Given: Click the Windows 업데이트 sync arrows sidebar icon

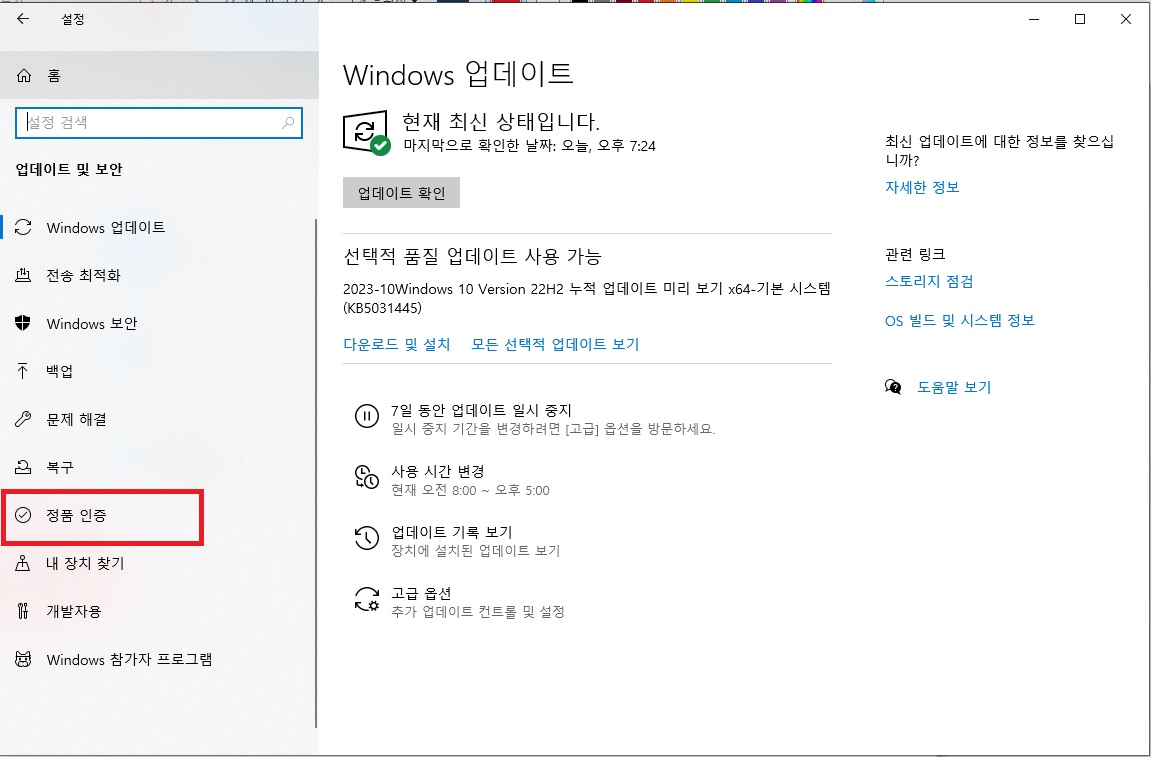Looking at the screenshot, I should [24, 228].
